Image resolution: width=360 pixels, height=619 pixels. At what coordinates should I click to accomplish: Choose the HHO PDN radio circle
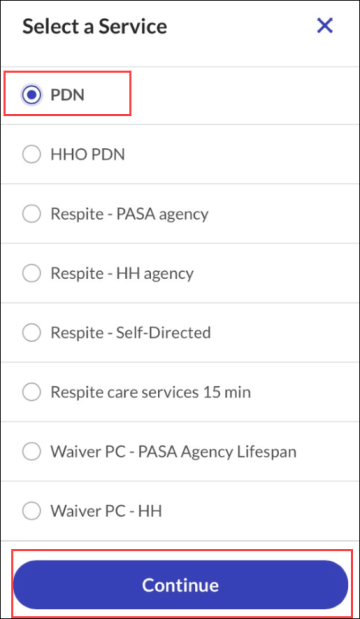click(31, 154)
